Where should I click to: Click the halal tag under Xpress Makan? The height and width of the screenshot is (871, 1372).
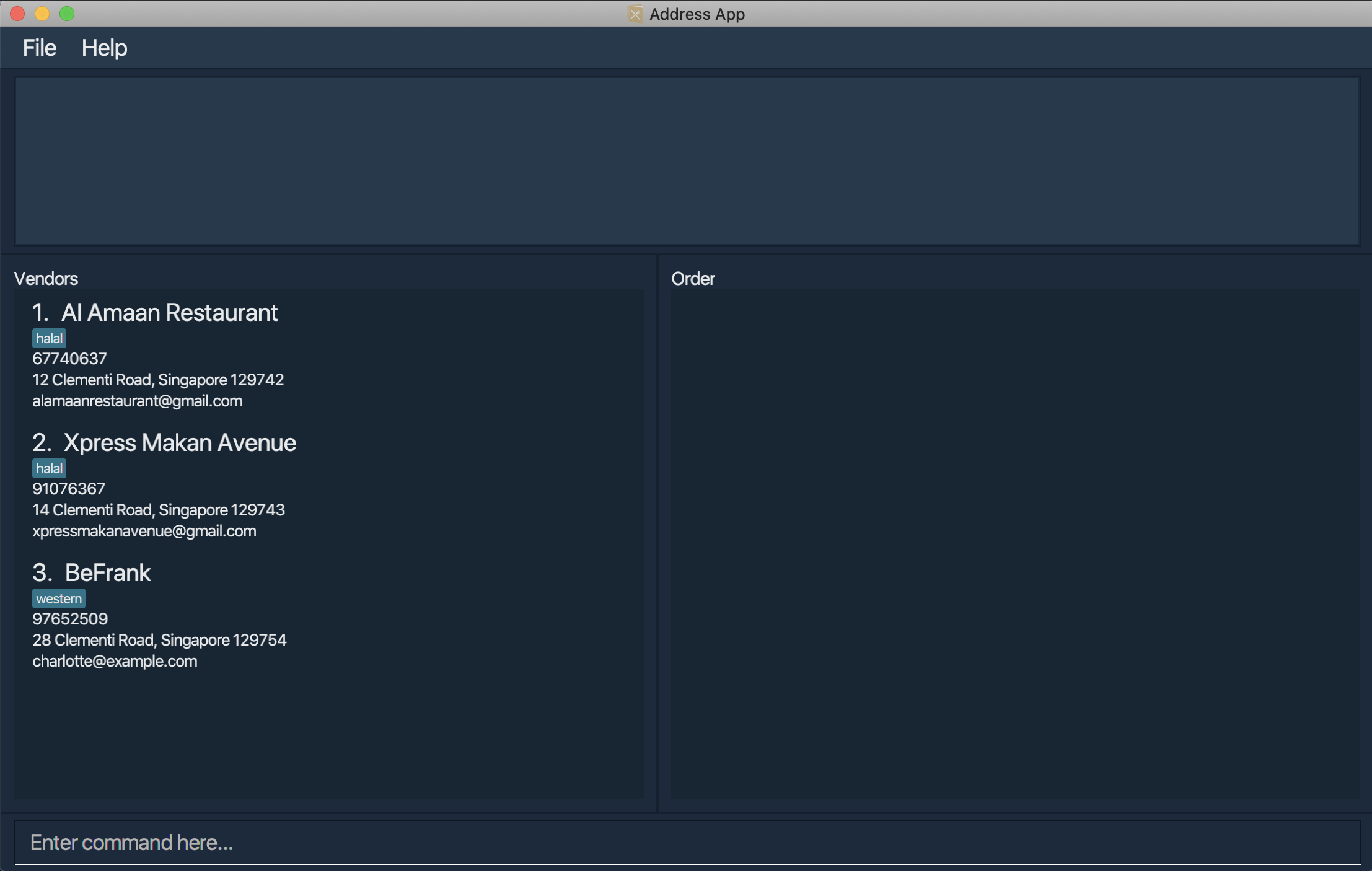[49, 468]
